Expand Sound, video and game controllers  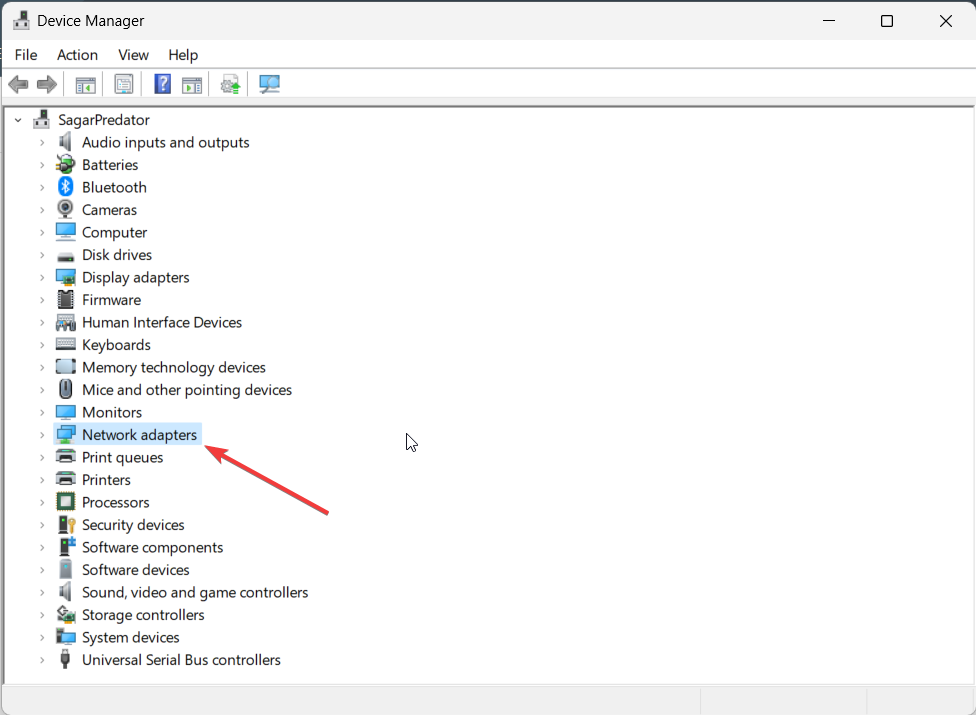(x=42, y=592)
